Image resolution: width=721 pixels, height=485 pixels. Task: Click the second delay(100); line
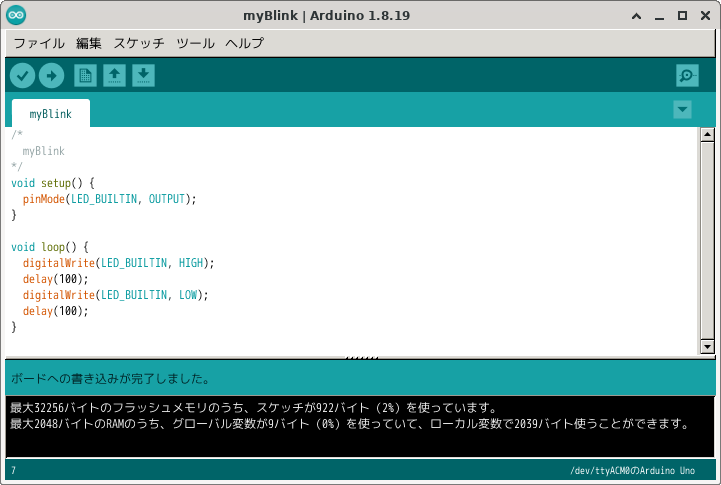[56, 311]
